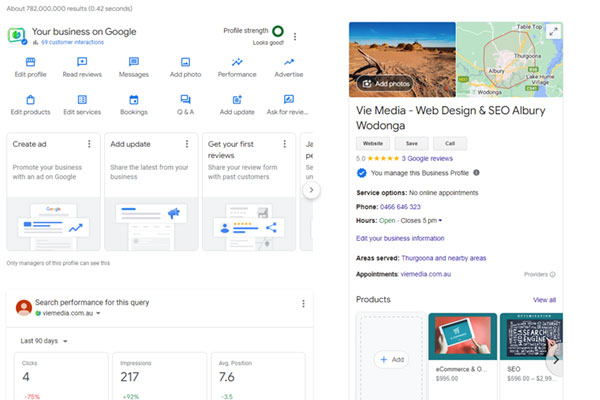This screenshot has width=600, height=400.
Task: Expand business hours dropdown
Action: pos(440,220)
